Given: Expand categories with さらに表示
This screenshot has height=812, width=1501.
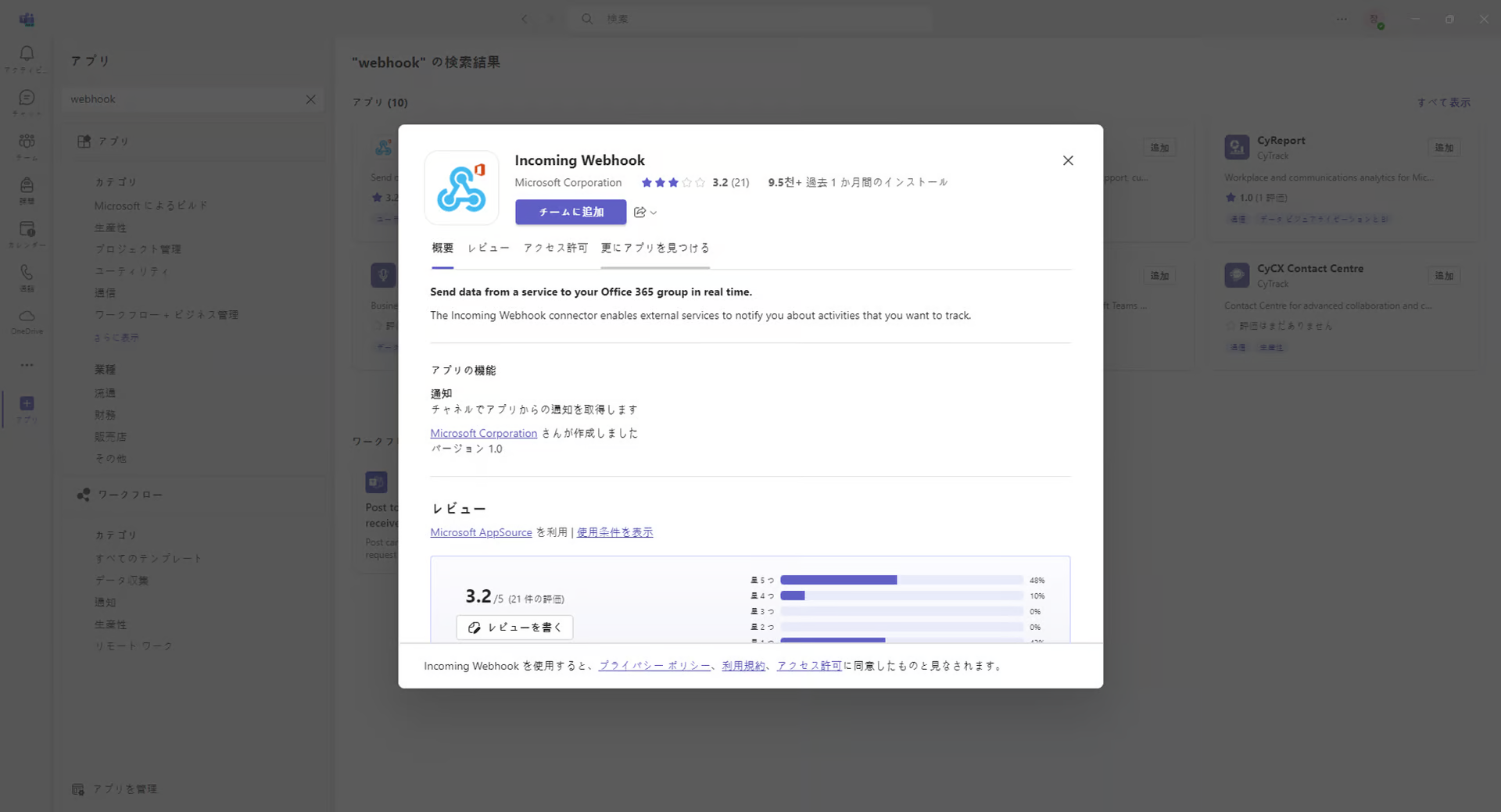Looking at the screenshot, I should point(116,338).
